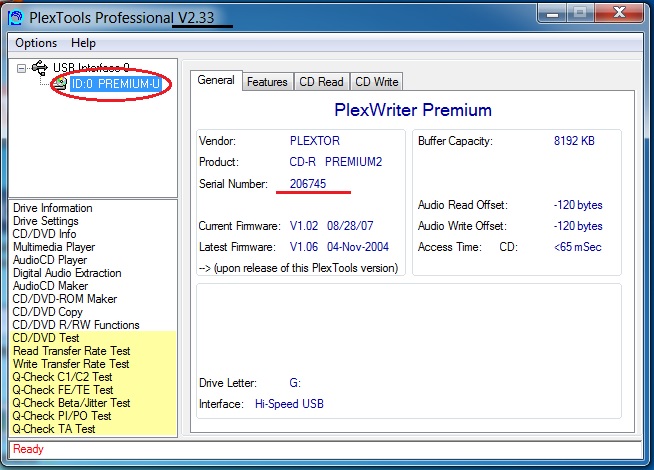The image size is (654, 470).
Task: Open Drive Information in function list
Action: pyautogui.click(x=53, y=208)
